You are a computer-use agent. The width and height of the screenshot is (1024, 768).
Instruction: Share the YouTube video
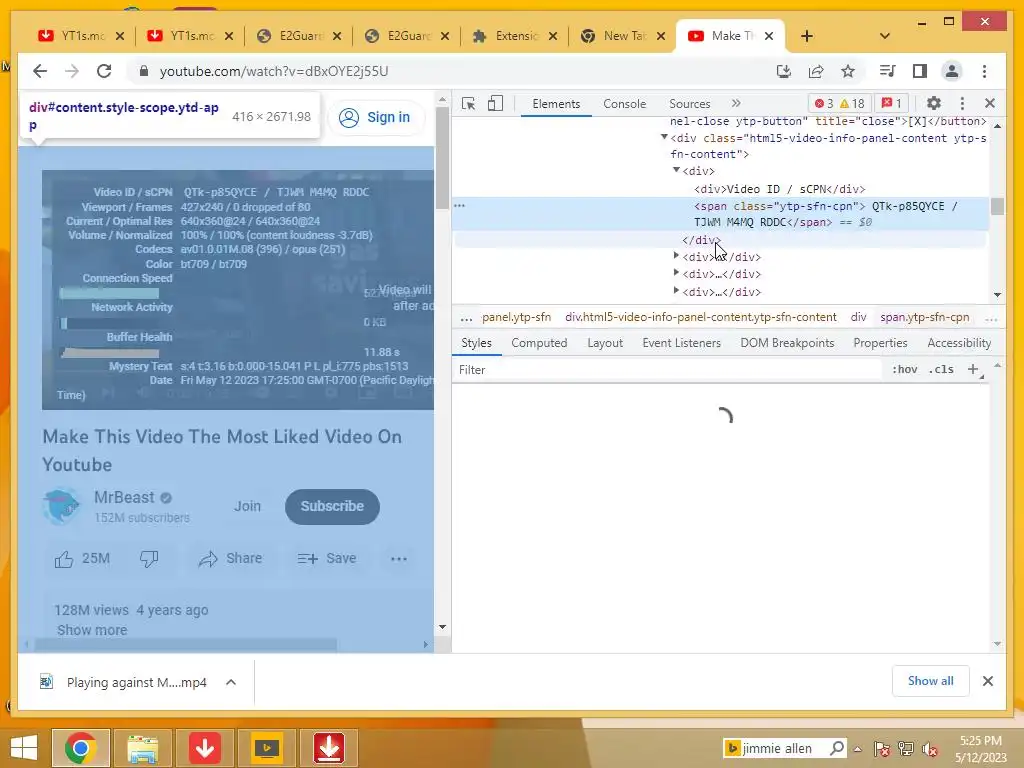[x=230, y=559]
